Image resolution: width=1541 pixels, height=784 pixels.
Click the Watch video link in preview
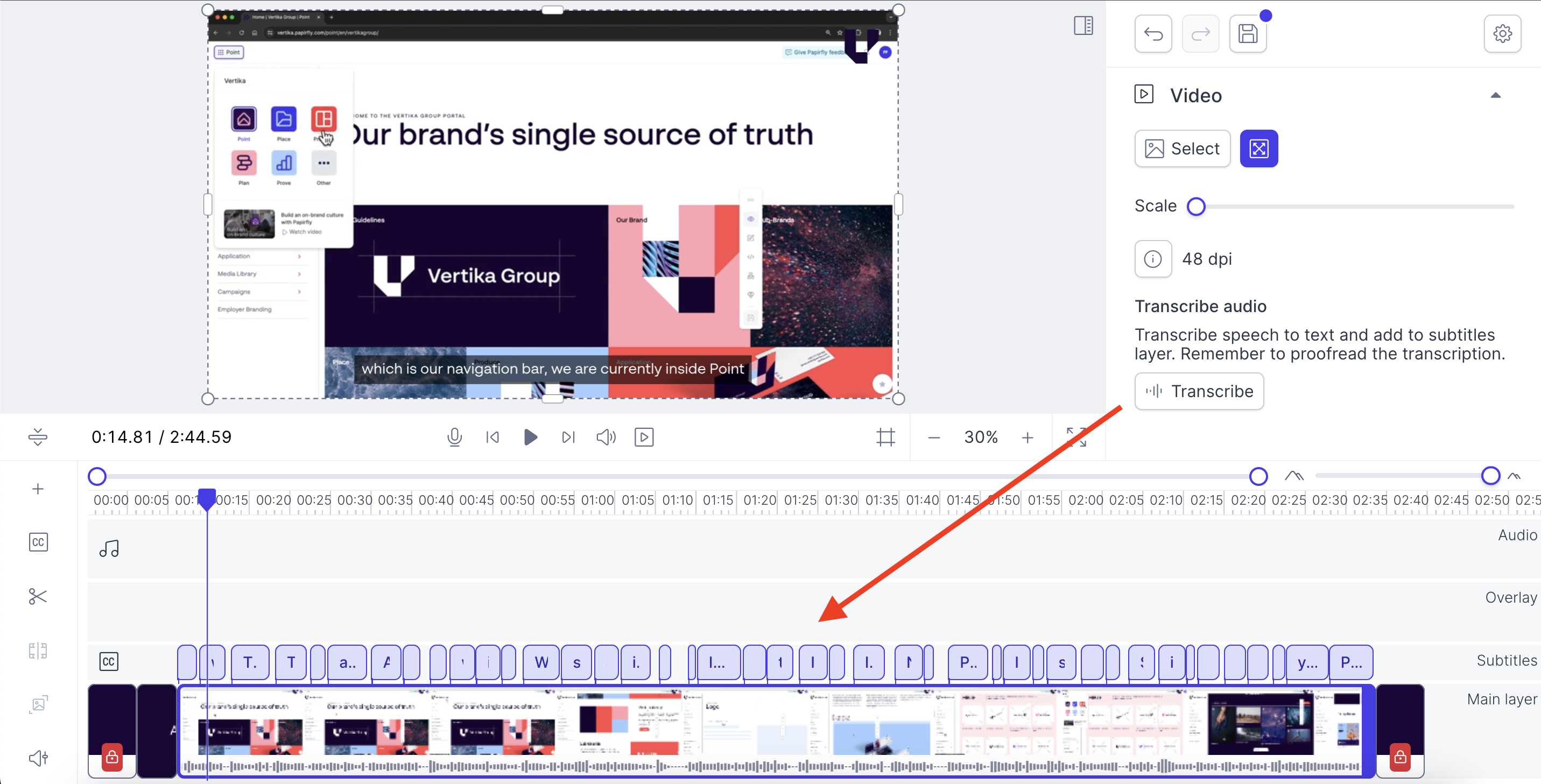(x=302, y=232)
